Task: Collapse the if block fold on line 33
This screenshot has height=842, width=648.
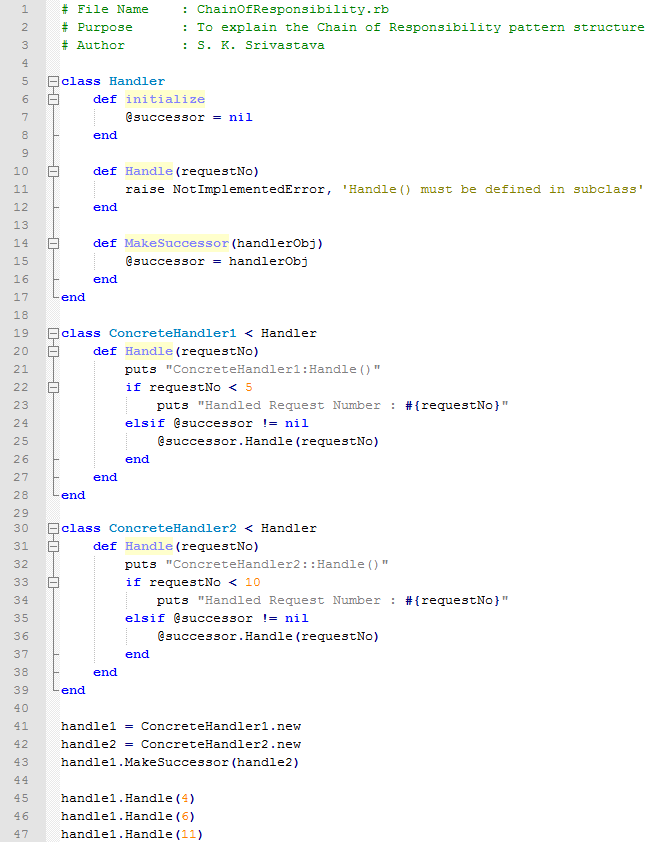Action: tap(53, 582)
